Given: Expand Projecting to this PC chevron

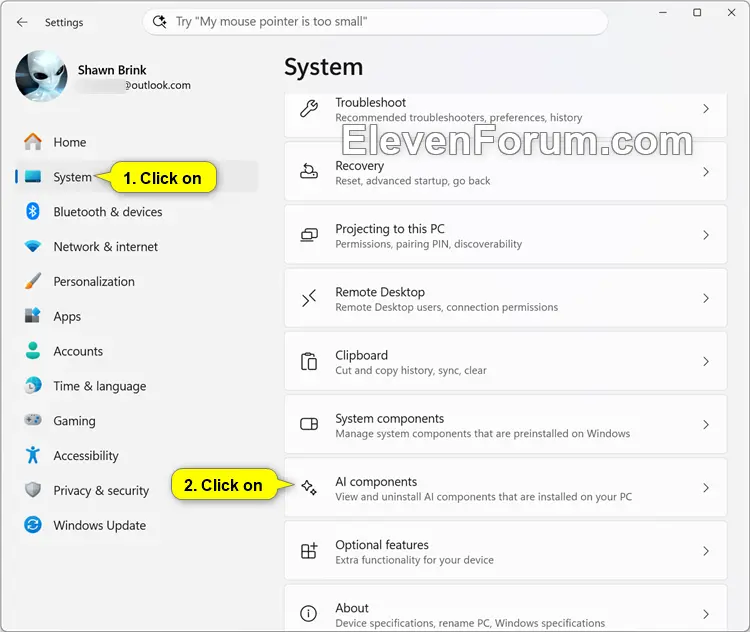Looking at the screenshot, I should coord(706,235).
